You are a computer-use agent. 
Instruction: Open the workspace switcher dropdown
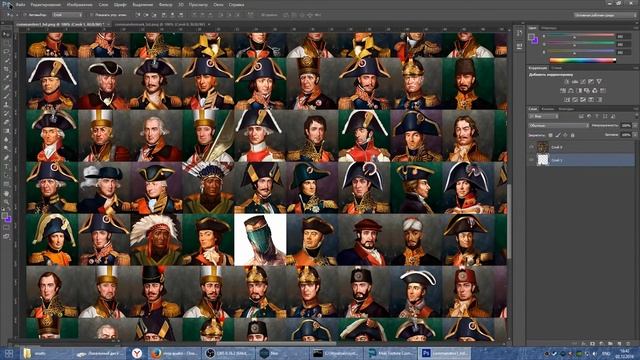coord(604,15)
